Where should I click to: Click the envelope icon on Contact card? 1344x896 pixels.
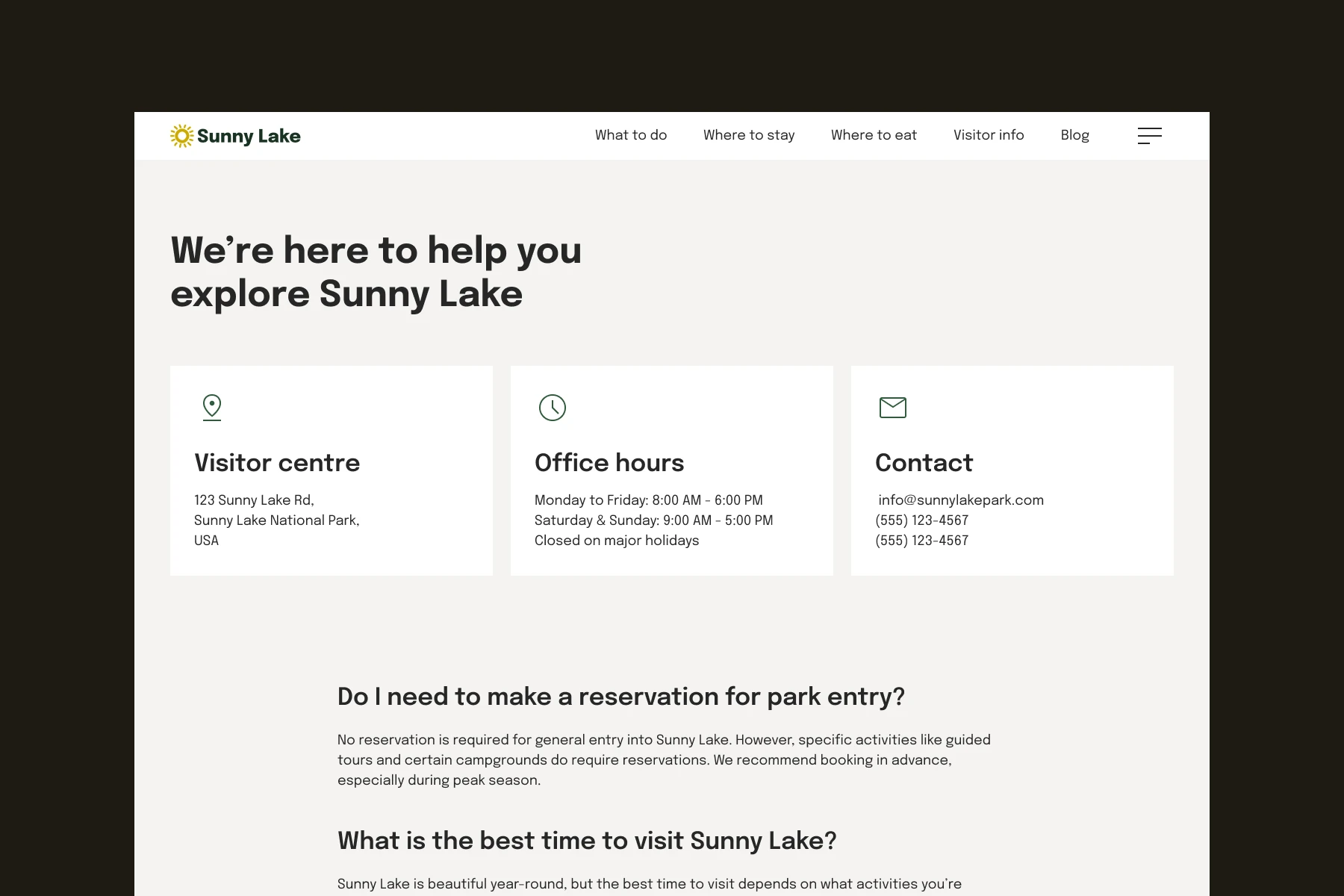(892, 407)
